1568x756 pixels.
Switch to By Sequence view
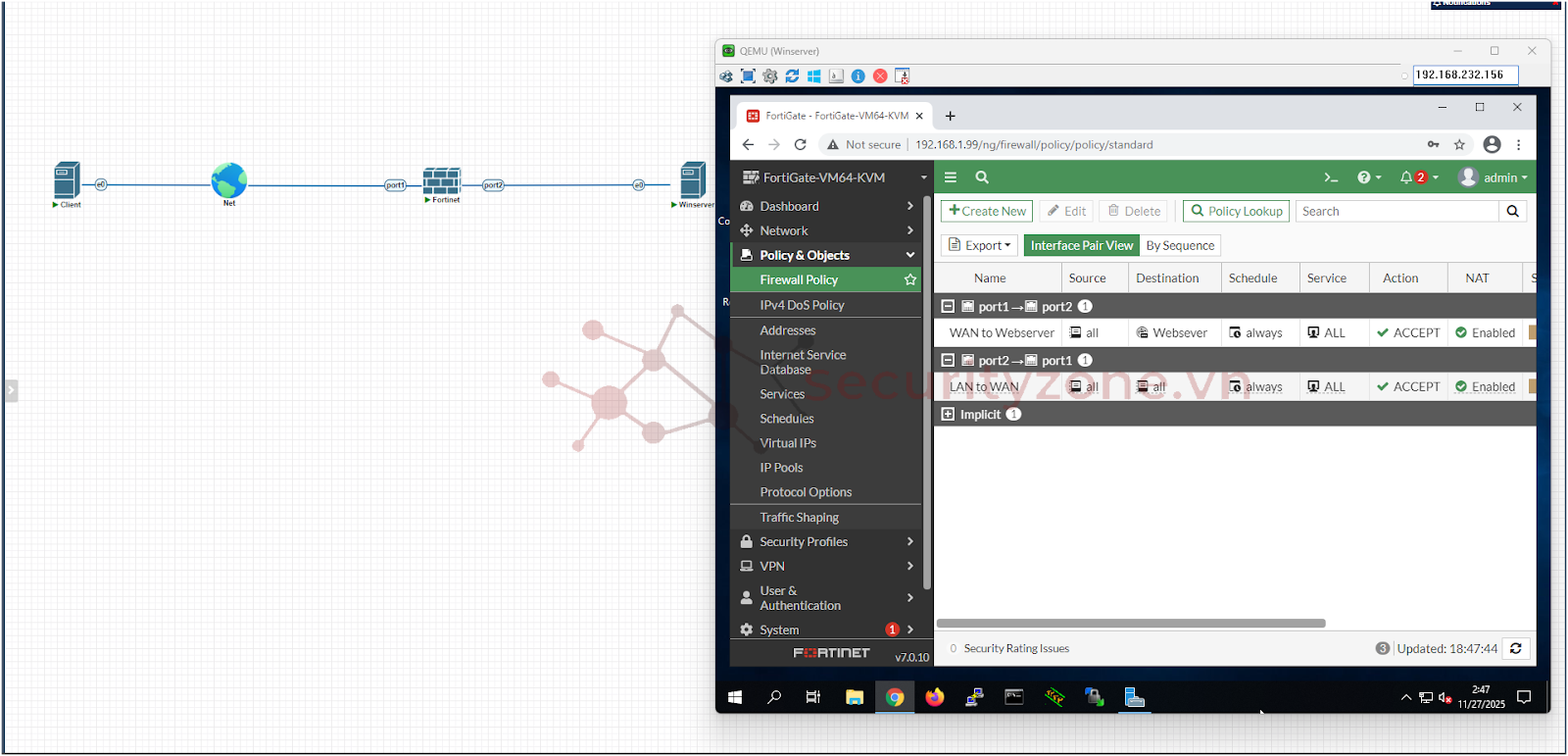click(1180, 246)
